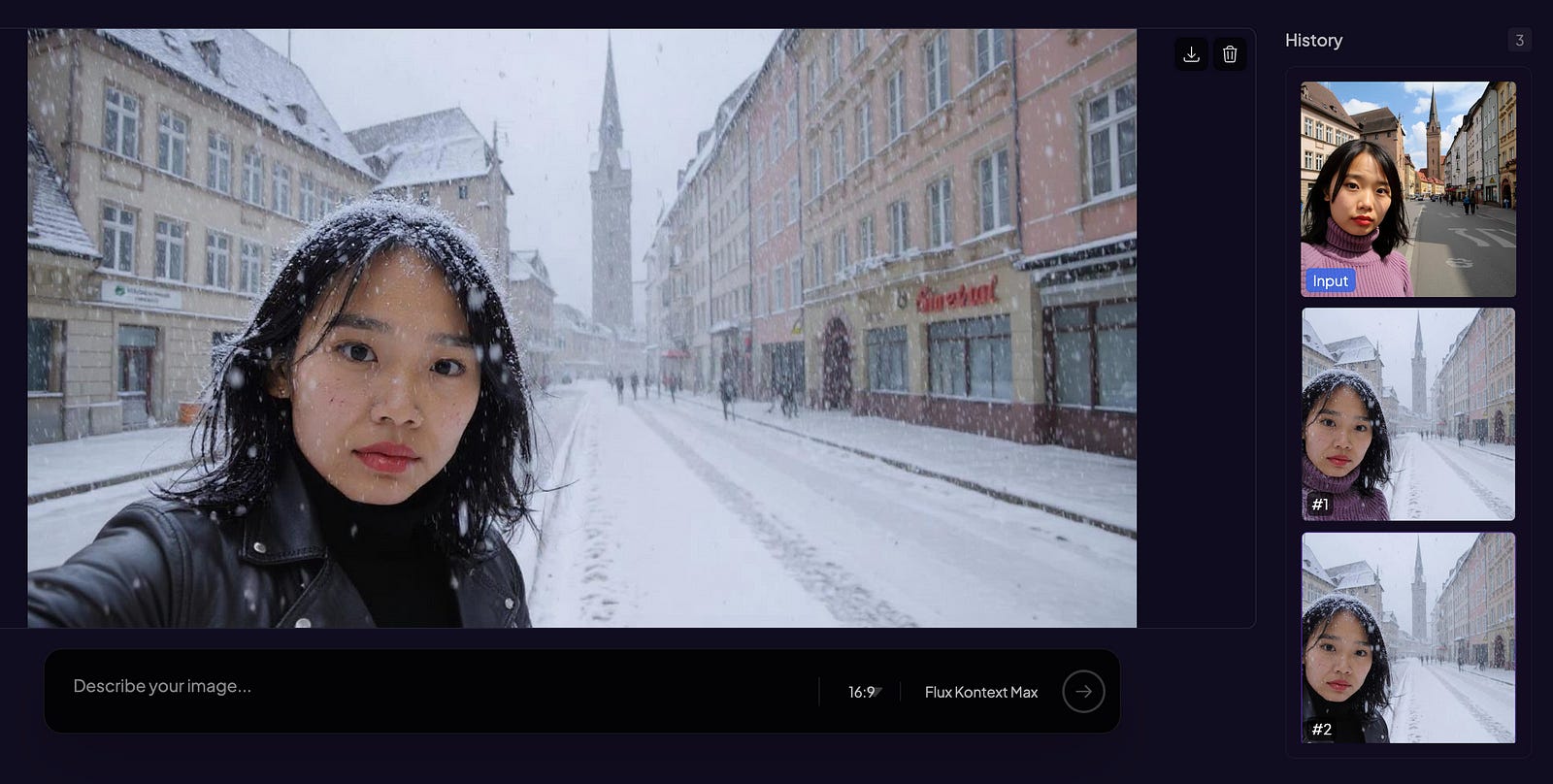Submit the prompt with the arrow button

[x=1083, y=692]
